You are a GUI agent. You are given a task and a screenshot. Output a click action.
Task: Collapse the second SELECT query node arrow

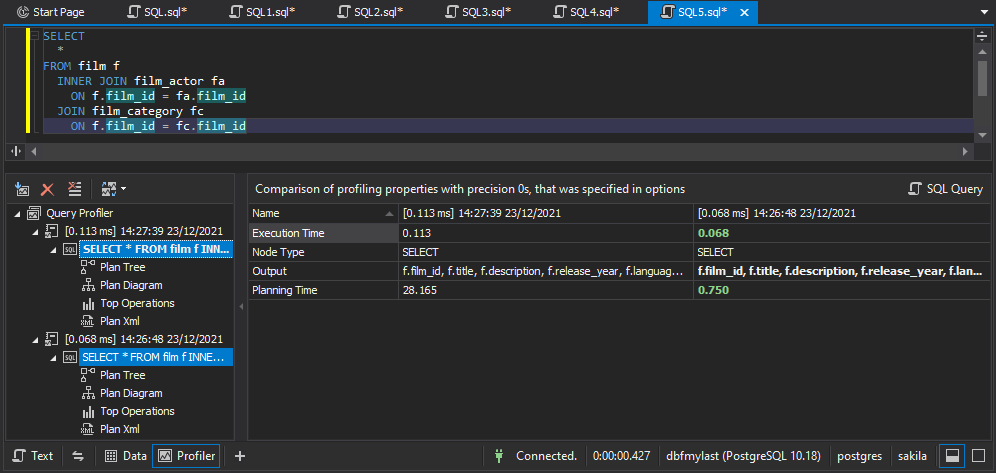click(x=54, y=358)
